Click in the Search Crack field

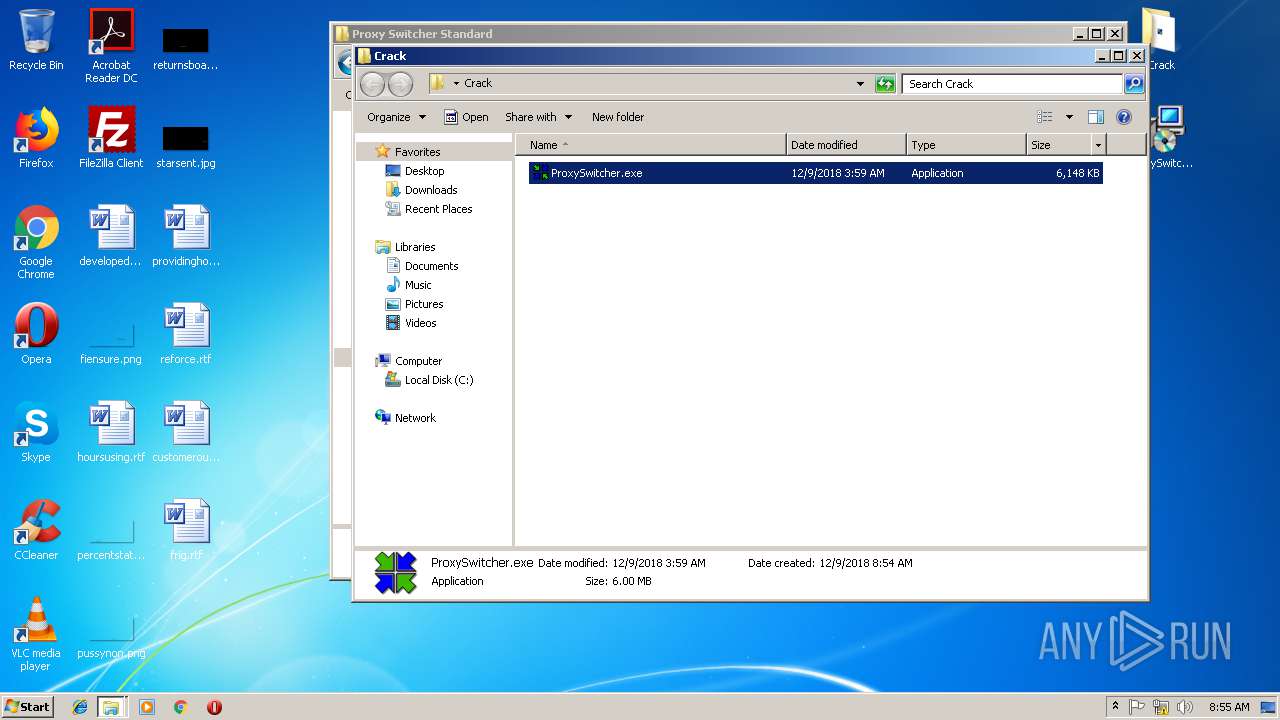(1012, 84)
